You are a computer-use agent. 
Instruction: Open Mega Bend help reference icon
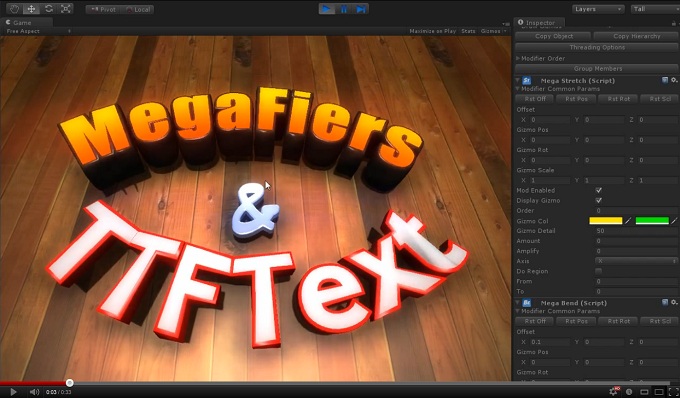point(665,302)
